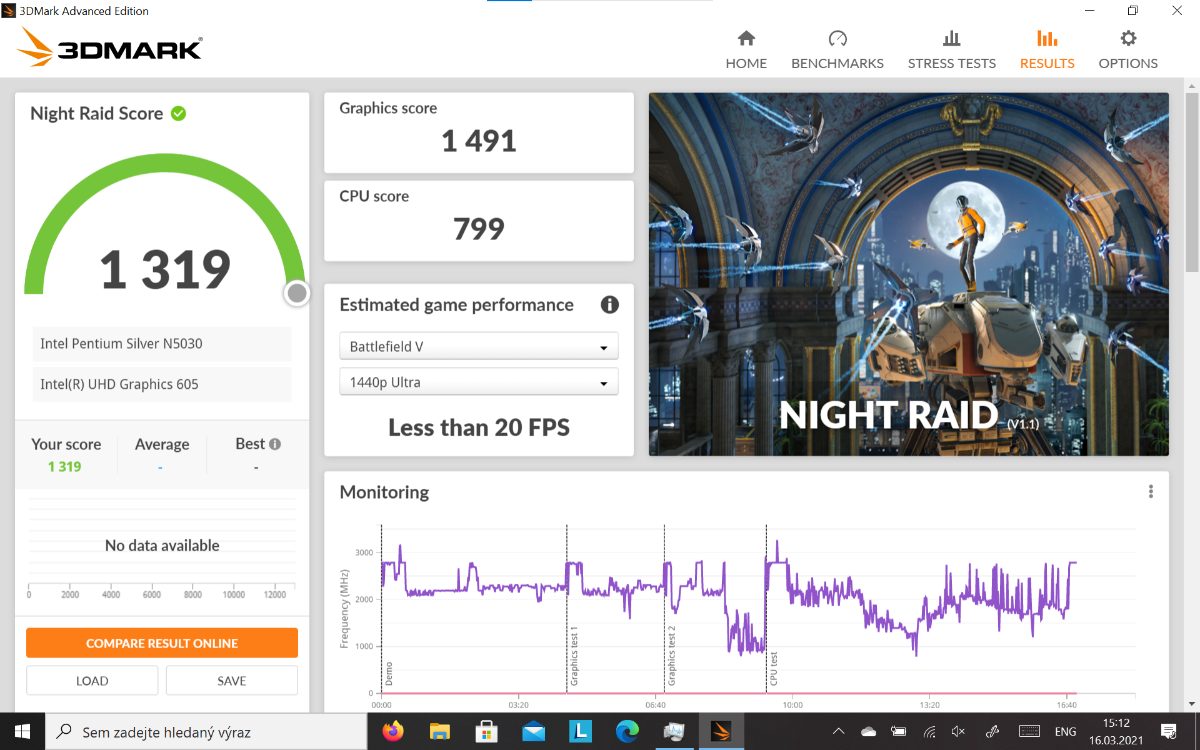Click the score gauge end knob

(297, 293)
